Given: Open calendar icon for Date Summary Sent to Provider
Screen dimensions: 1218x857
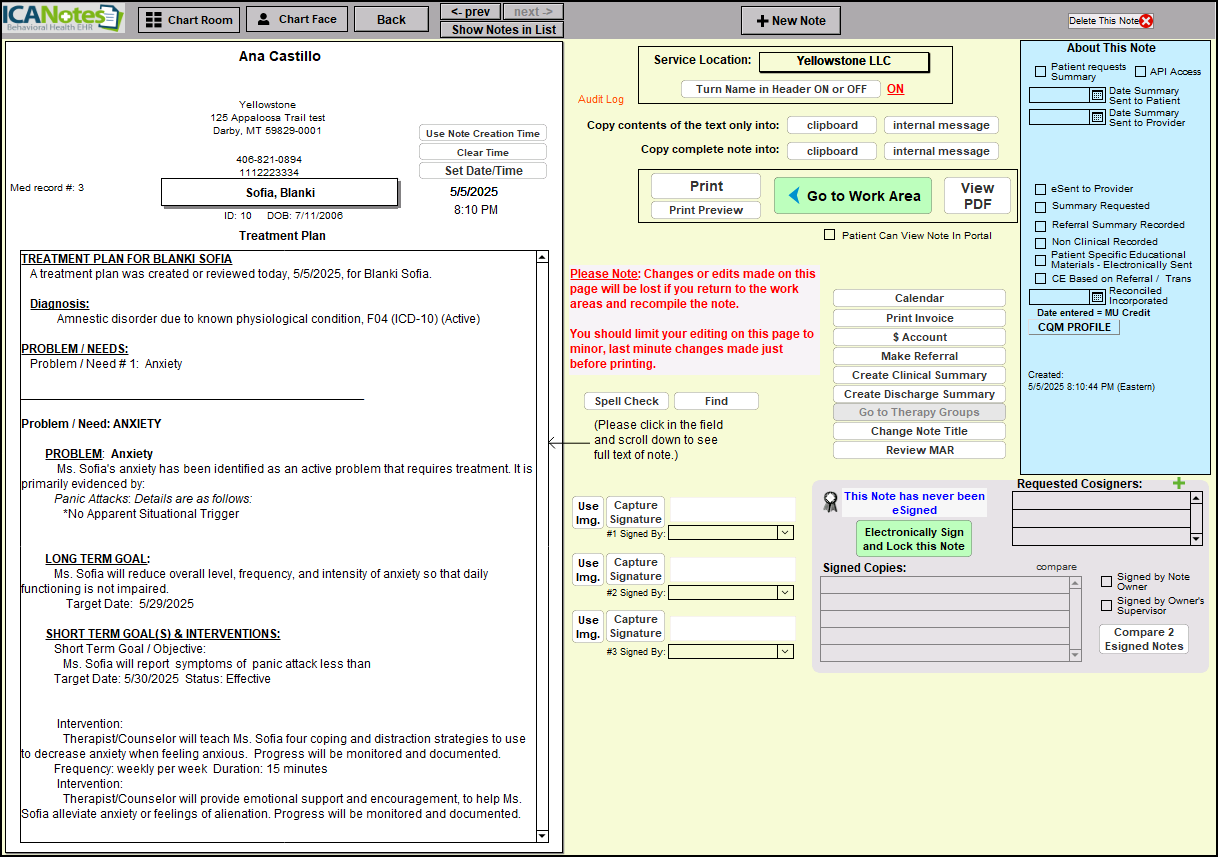Looking at the screenshot, I should coord(1097,117).
